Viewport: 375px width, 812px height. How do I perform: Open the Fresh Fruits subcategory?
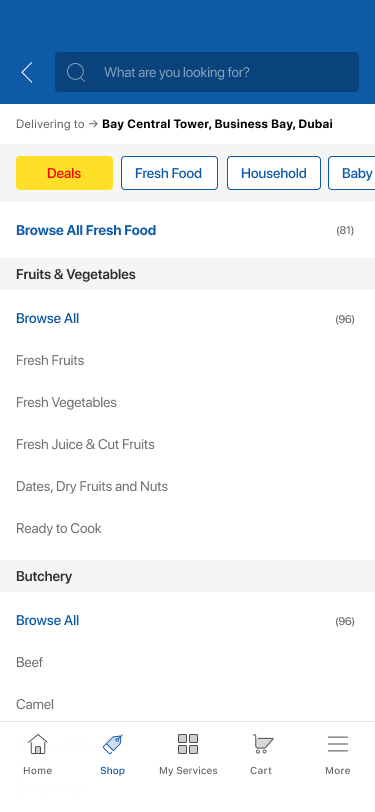coord(50,360)
